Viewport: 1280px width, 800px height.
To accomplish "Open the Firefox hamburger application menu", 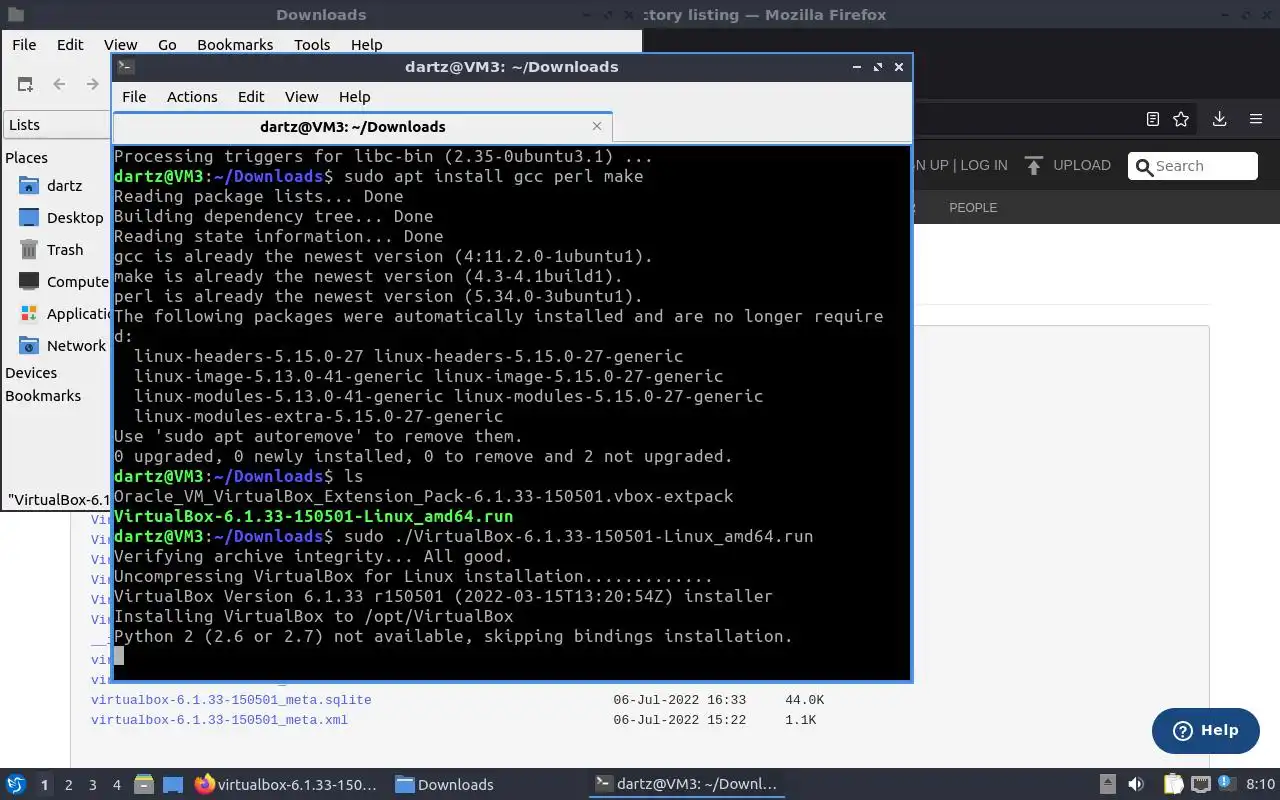I will (x=1256, y=119).
